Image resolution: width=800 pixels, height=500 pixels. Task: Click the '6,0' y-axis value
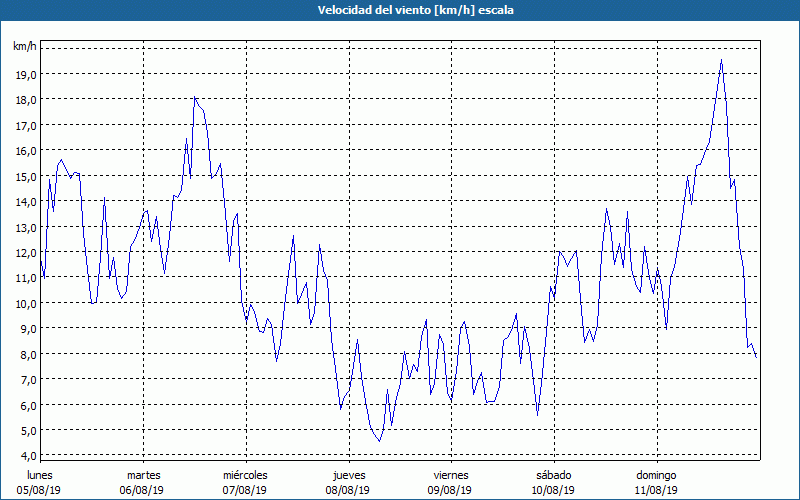tap(29, 405)
